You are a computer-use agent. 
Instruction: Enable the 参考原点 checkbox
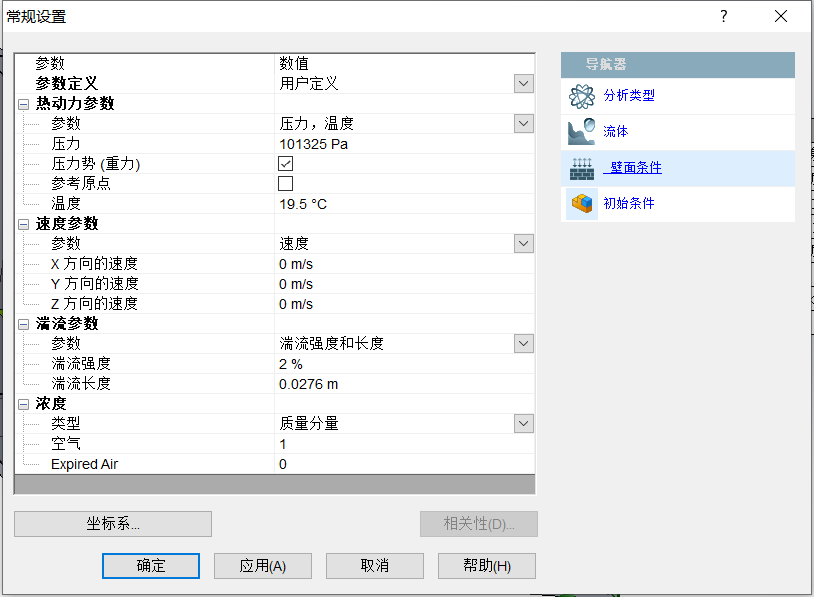284,182
